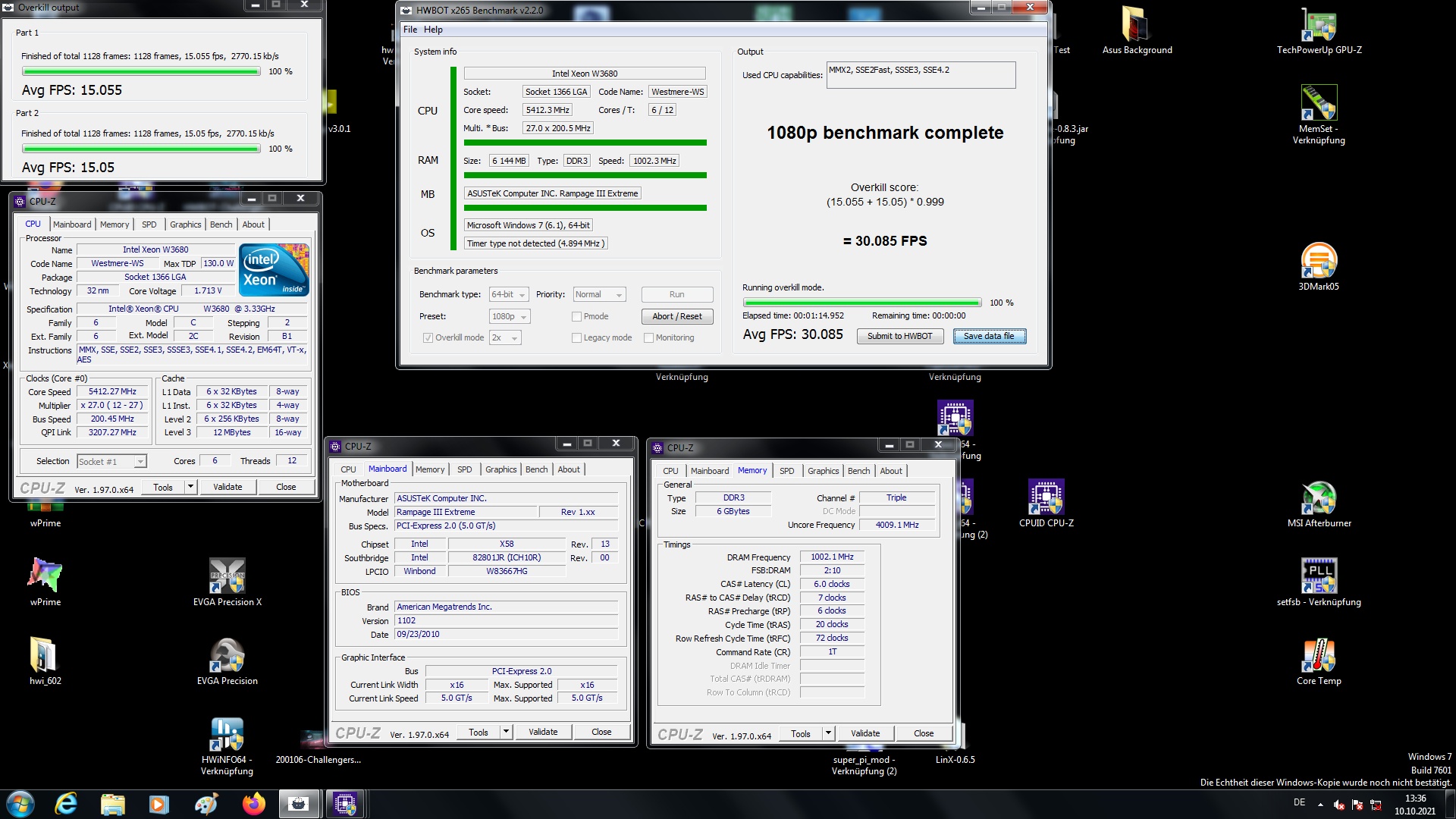Open Benchmark type 64-bit dropdown
This screenshot has height=819, width=1456.
(509, 295)
